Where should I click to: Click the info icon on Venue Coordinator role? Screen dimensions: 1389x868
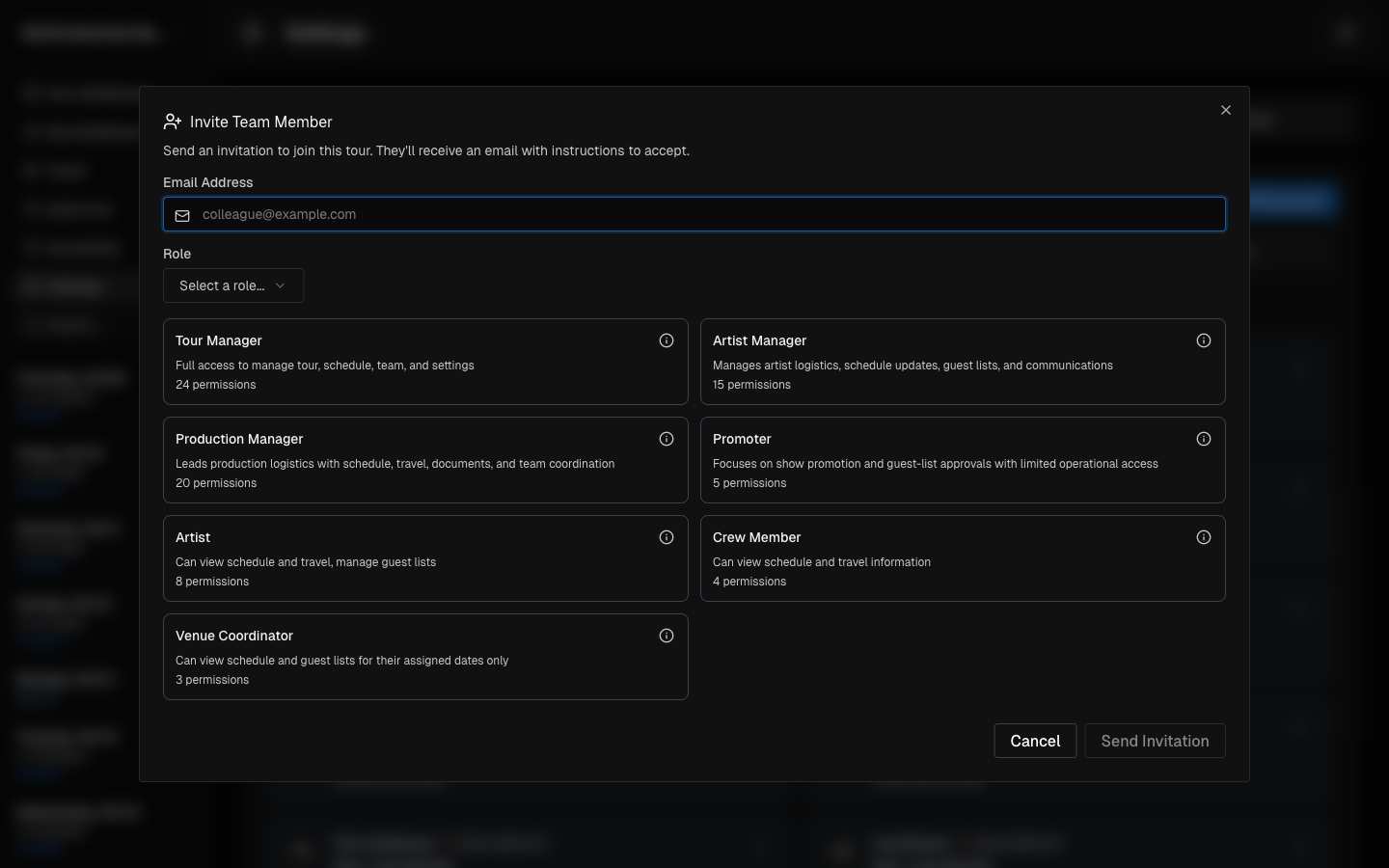(667, 636)
